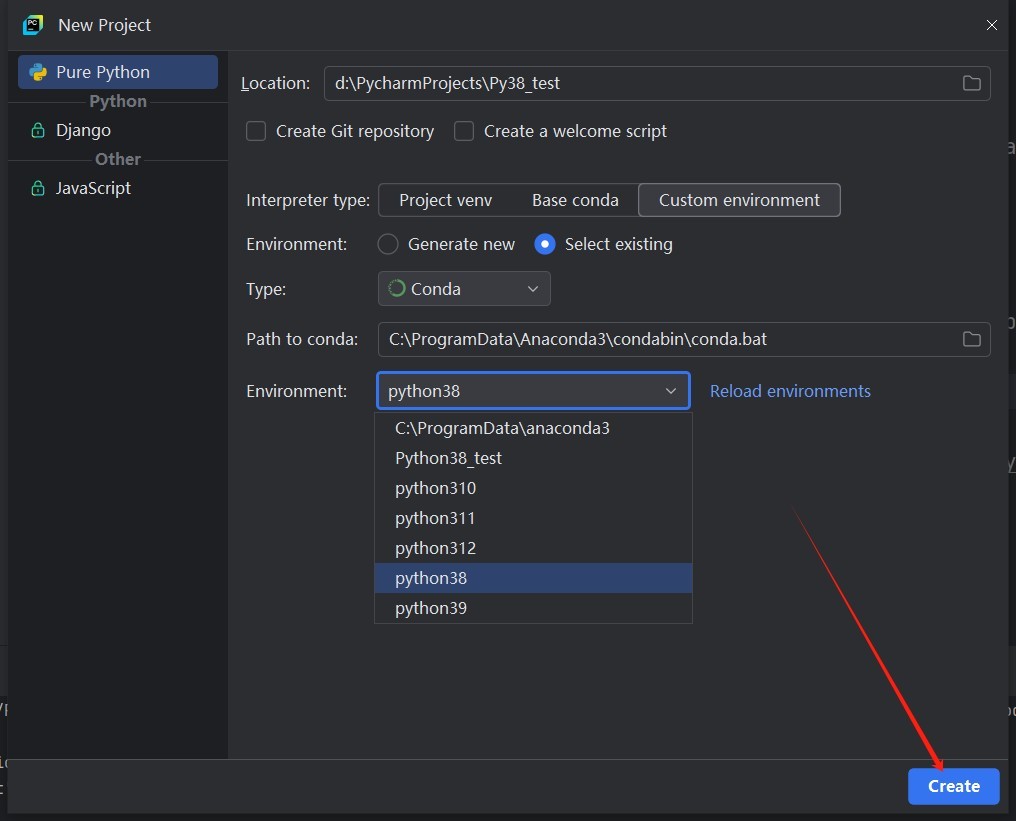Click the lock icon next to Django
The width and height of the screenshot is (1016, 821).
[38, 130]
